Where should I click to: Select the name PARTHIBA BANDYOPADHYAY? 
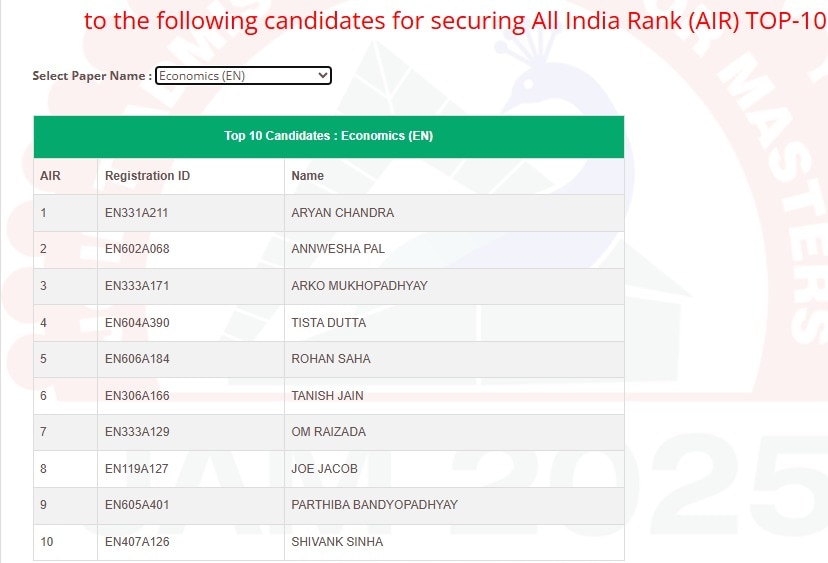click(x=374, y=505)
